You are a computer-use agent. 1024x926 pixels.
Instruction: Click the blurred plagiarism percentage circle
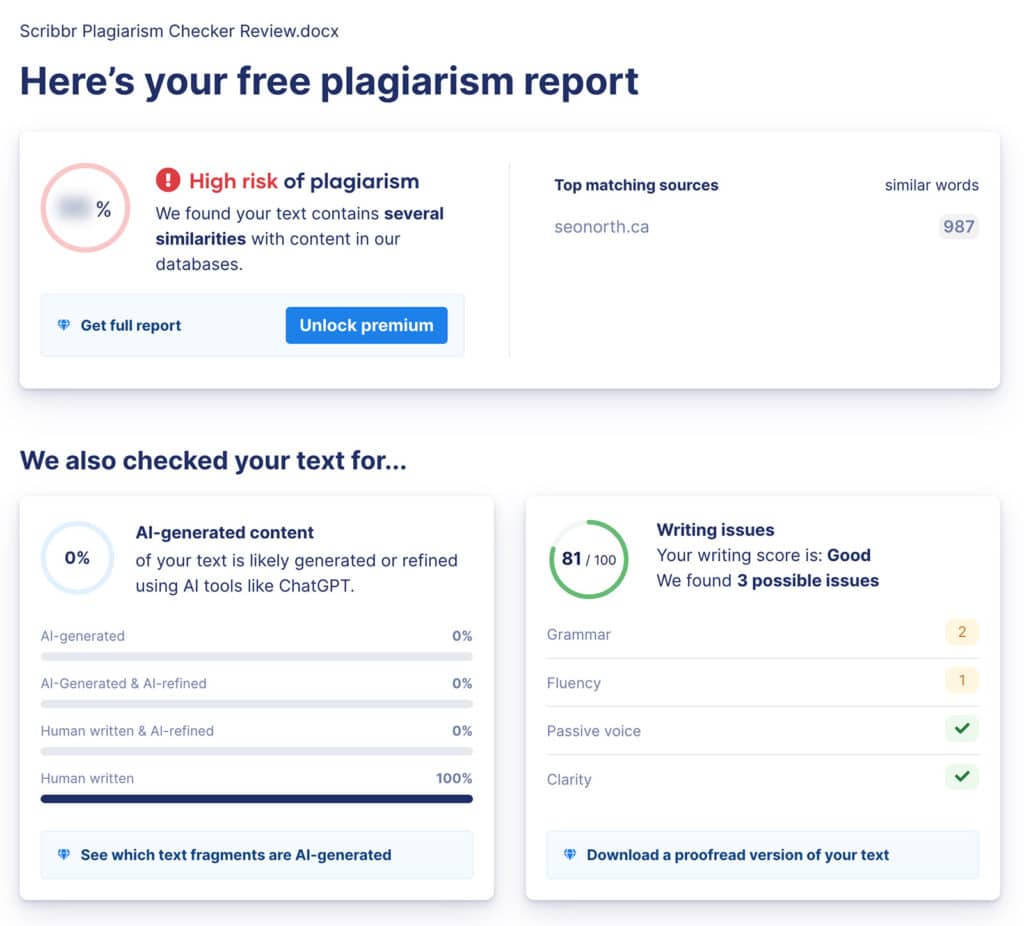coord(85,208)
